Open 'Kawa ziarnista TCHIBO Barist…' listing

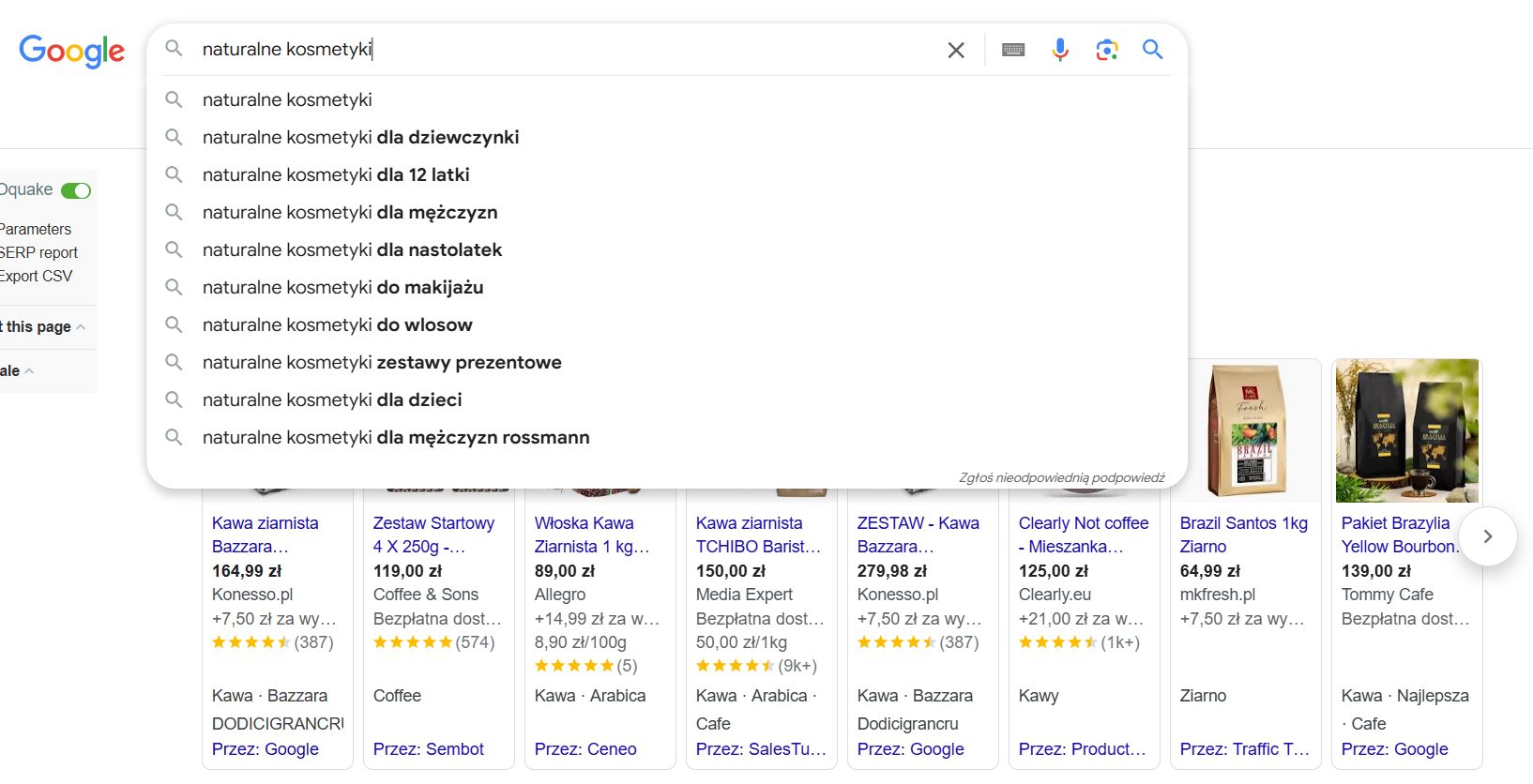pos(758,535)
